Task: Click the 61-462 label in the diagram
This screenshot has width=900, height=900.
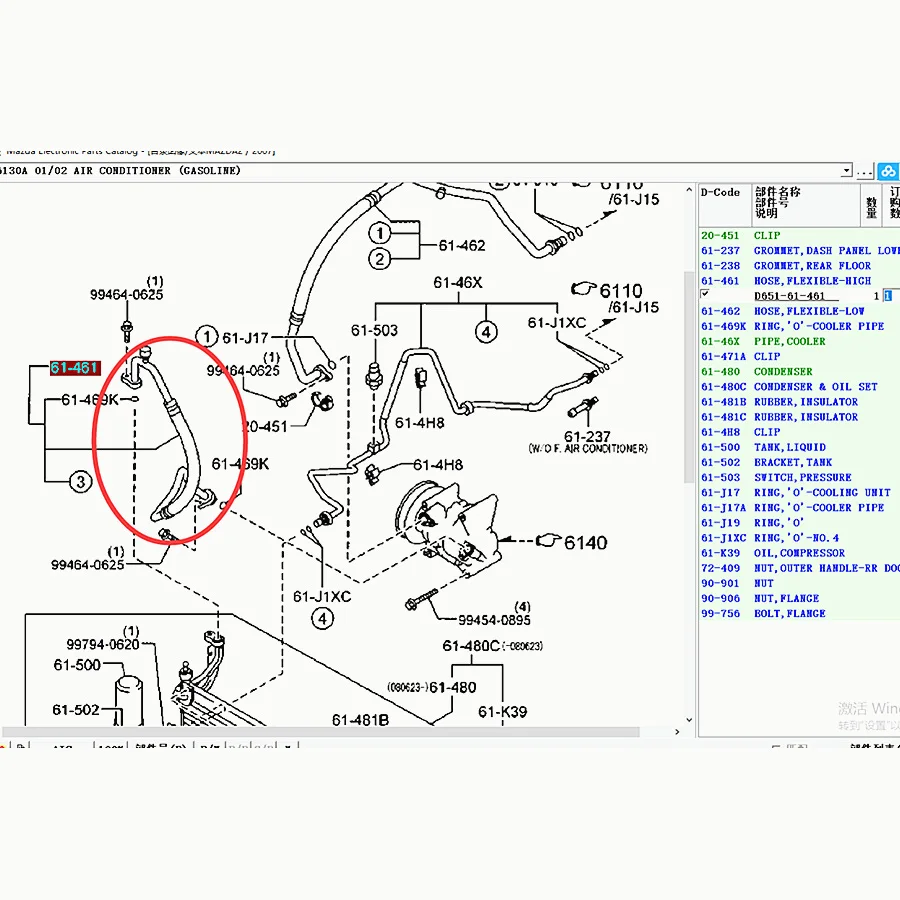Action: (462, 246)
